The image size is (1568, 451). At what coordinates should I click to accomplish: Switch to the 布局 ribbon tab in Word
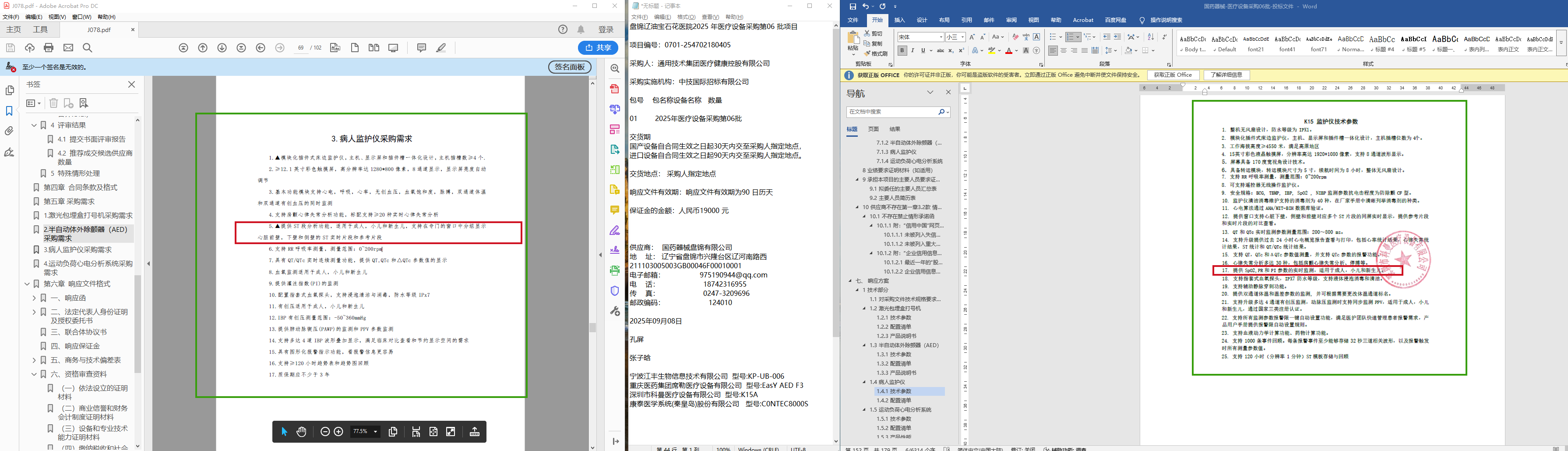coord(944,20)
